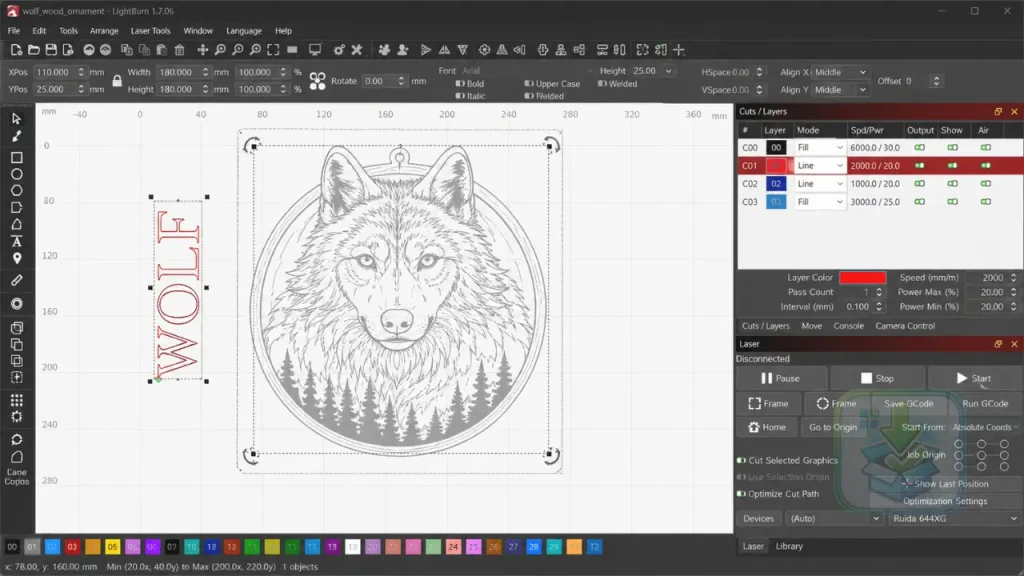The height and width of the screenshot is (576, 1024).
Task: Open the Grid Array tool
Action: coord(16,400)
